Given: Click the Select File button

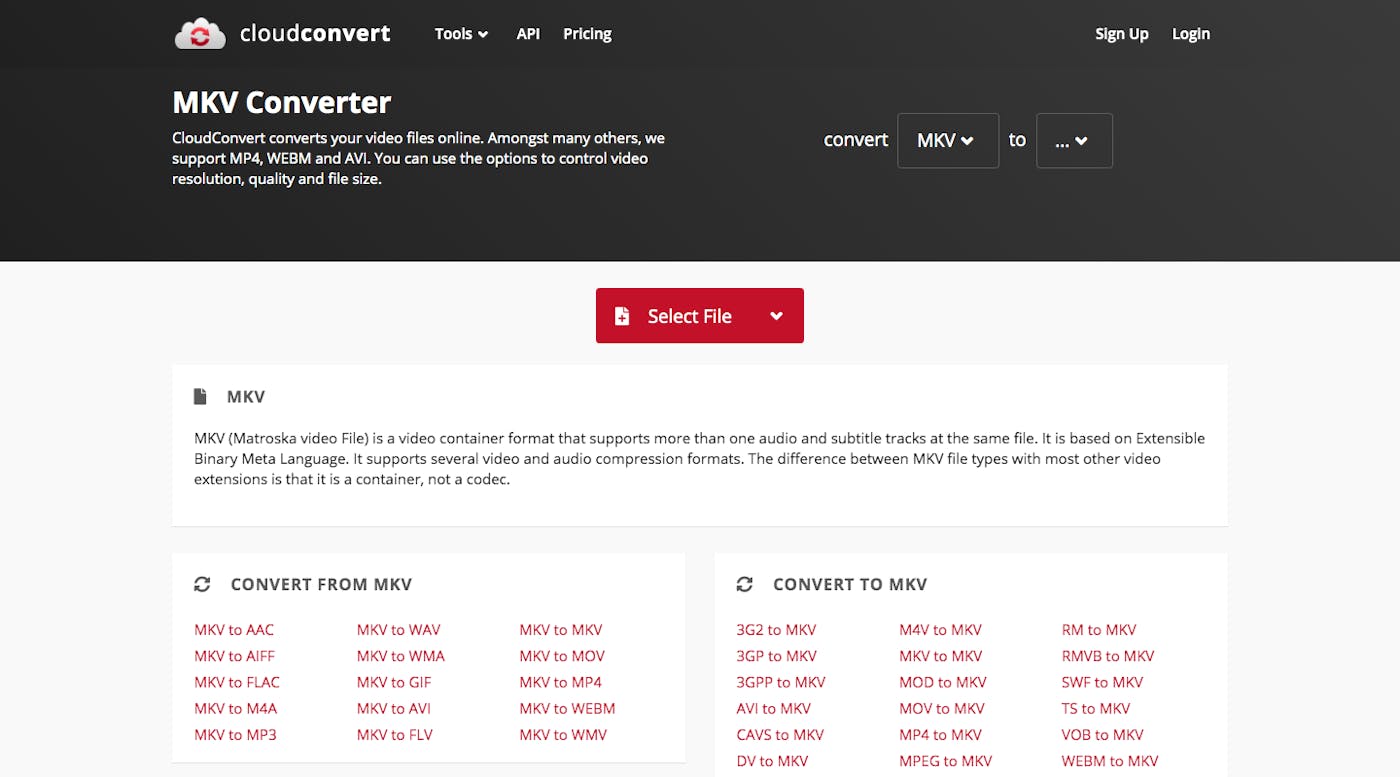Looking at the screenshot, I should pos(700,316).
